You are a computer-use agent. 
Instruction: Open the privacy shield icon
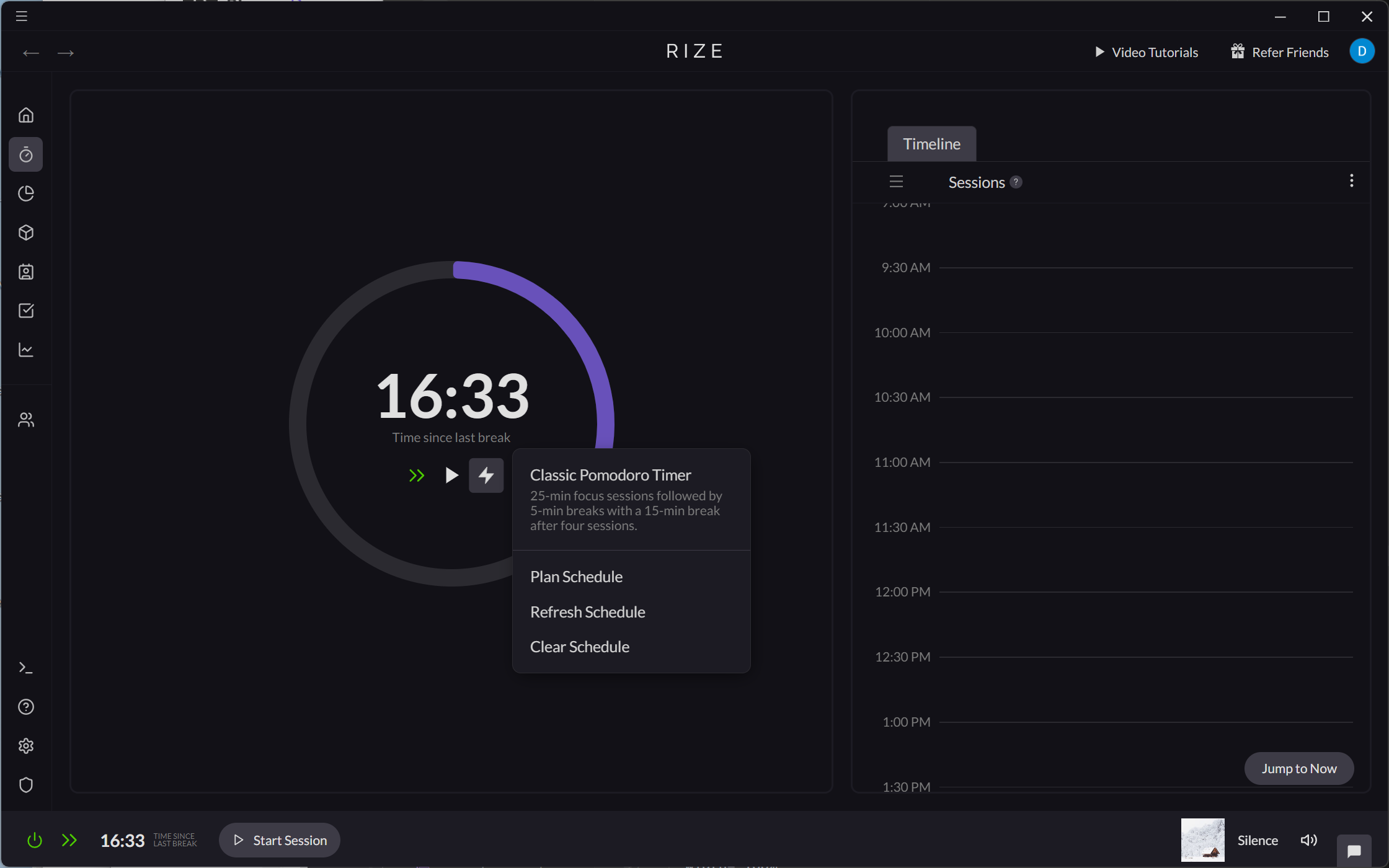click(26, 785)
